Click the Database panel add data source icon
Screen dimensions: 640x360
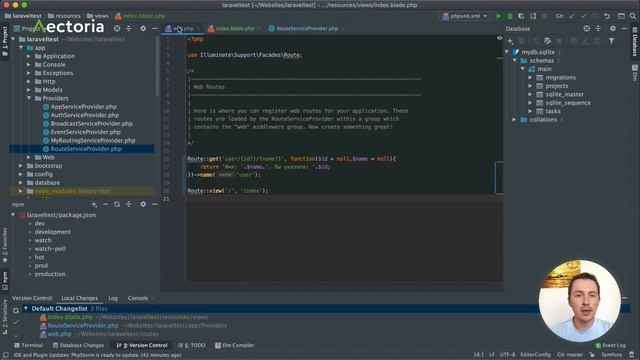510,41
